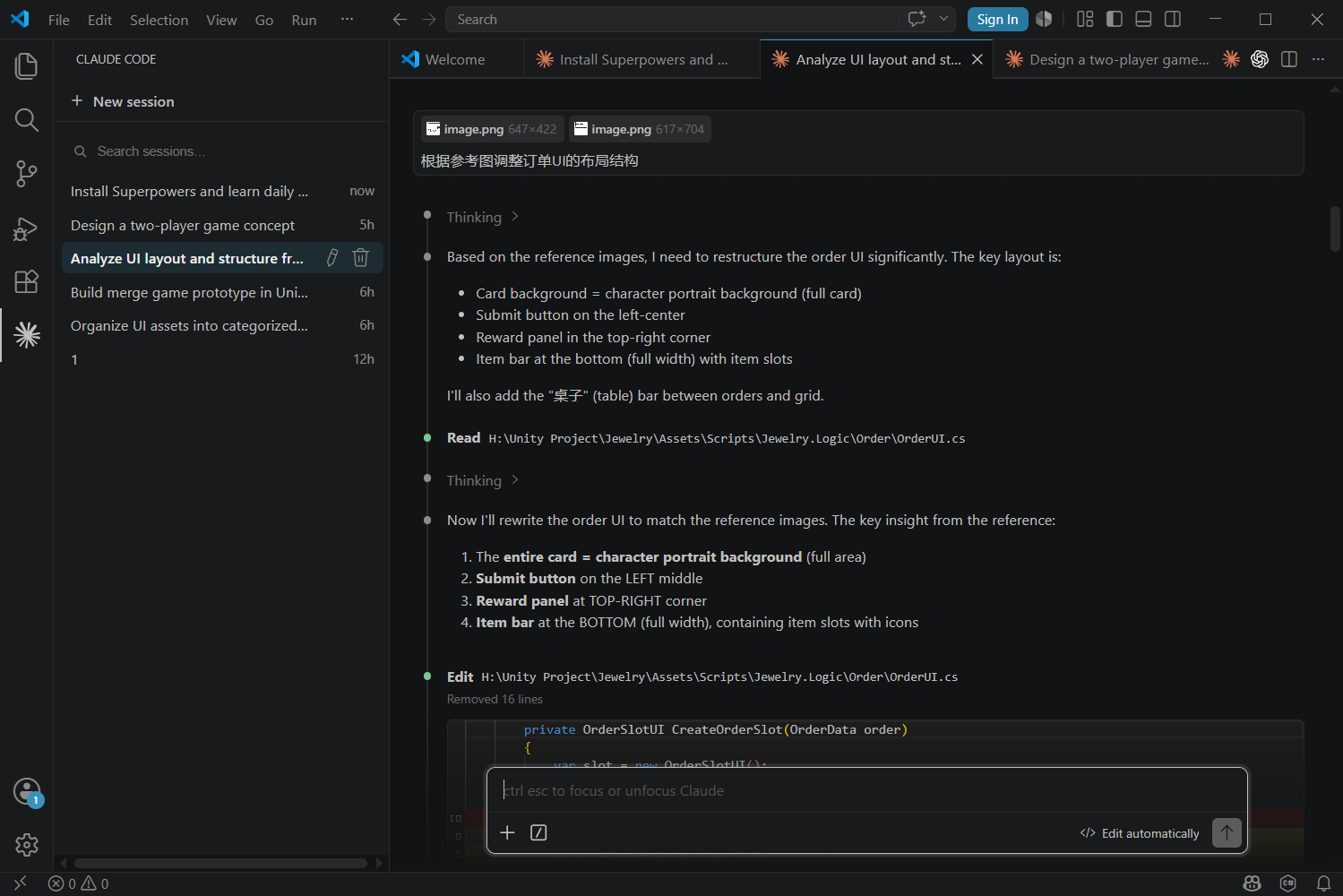Open the editor's more actions menu
The image size is (1343, 896).
pyautogui.click(x=1318, y=59)
